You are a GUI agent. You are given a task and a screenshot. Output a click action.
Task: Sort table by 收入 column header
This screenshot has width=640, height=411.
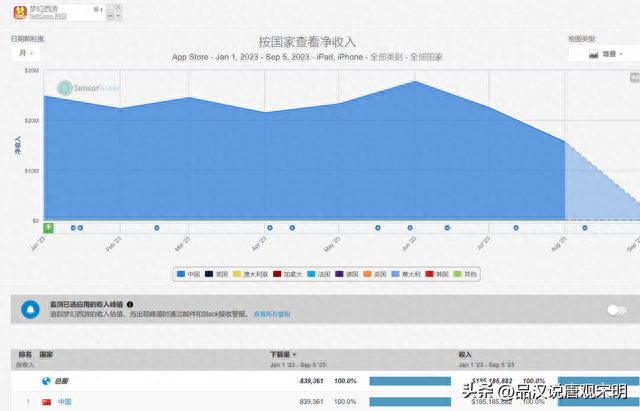click(465, 354)
